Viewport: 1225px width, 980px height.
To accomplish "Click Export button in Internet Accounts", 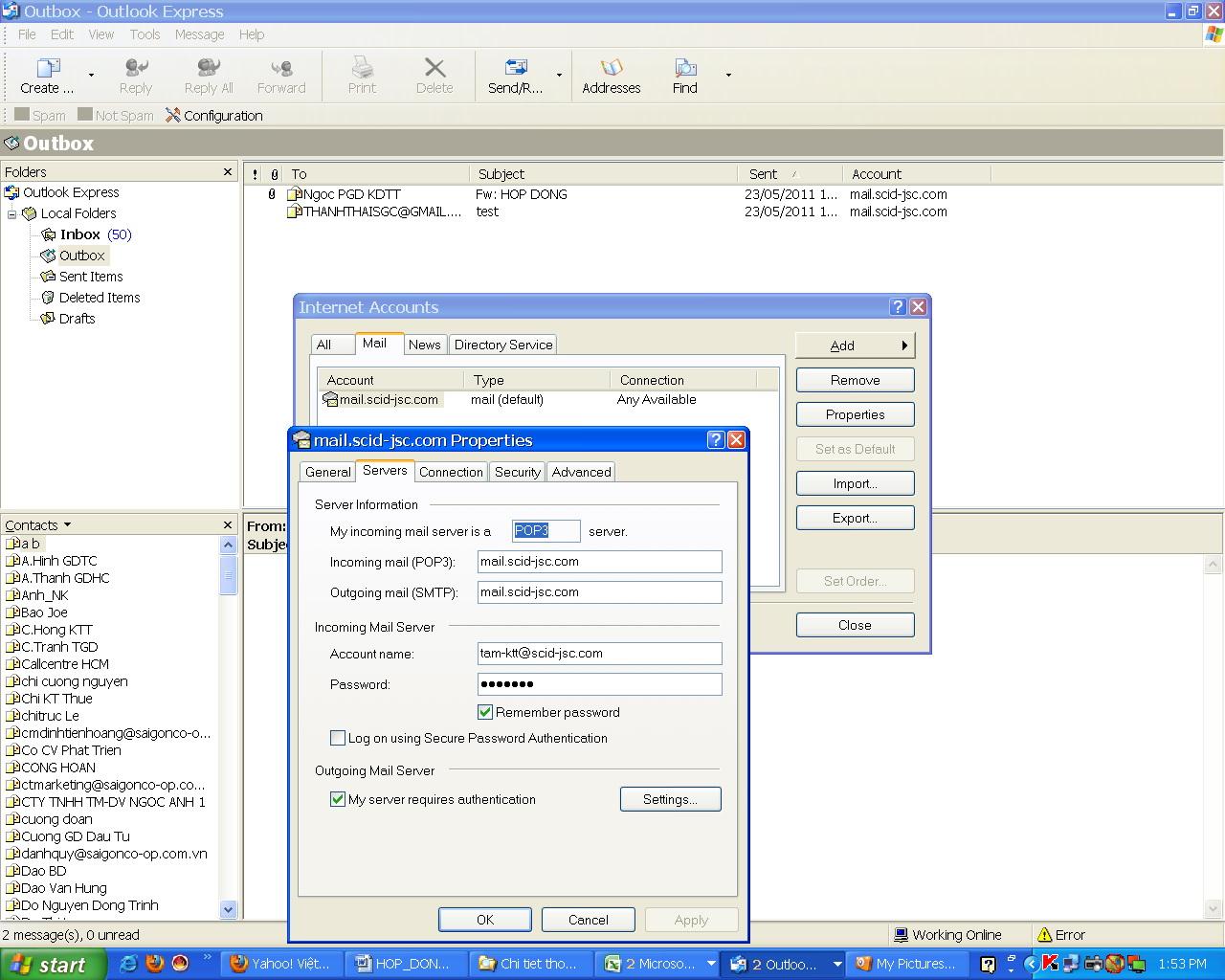I will [x=855, y=518].
